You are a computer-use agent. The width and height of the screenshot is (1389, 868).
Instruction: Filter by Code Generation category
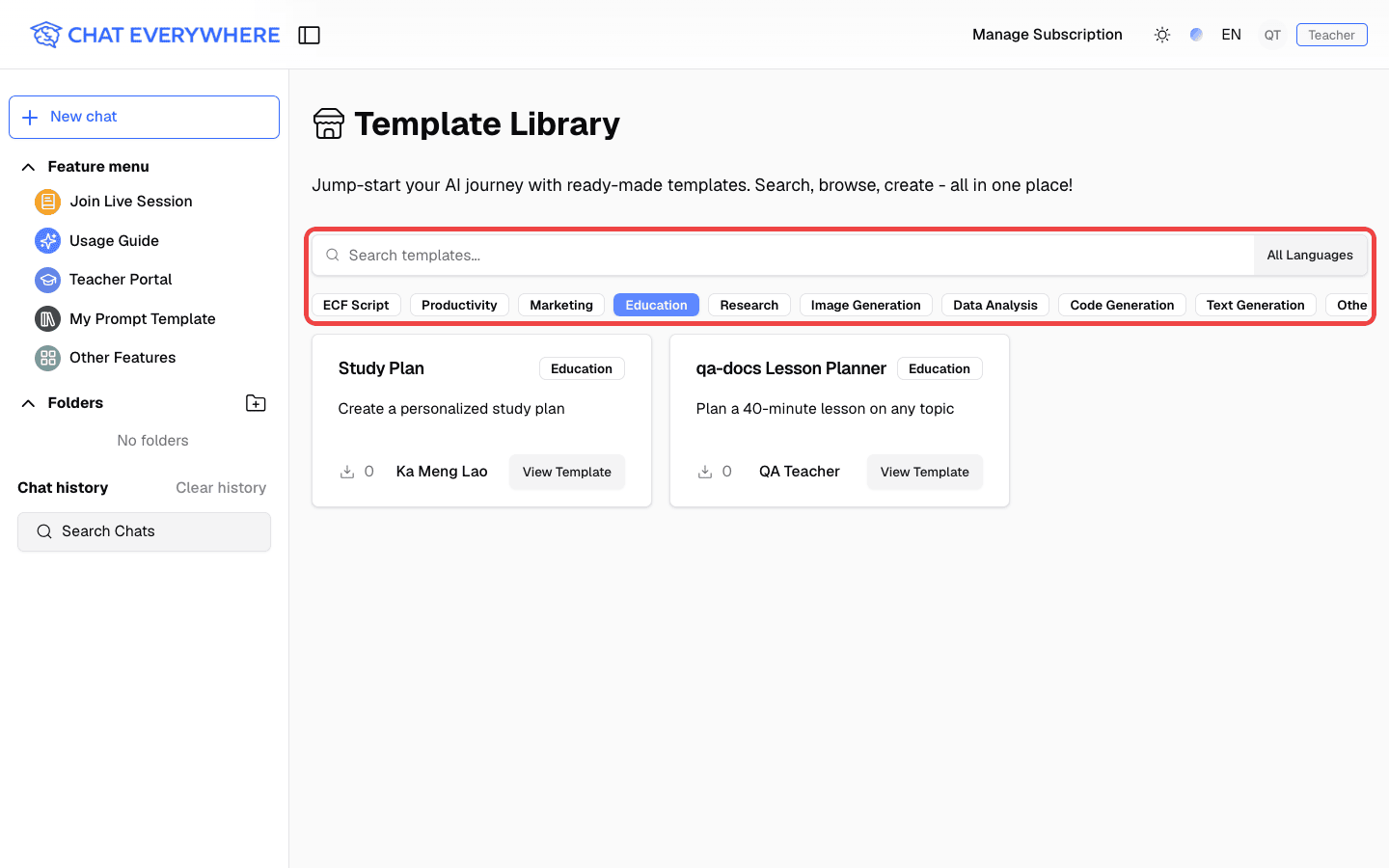(1122, 305)
